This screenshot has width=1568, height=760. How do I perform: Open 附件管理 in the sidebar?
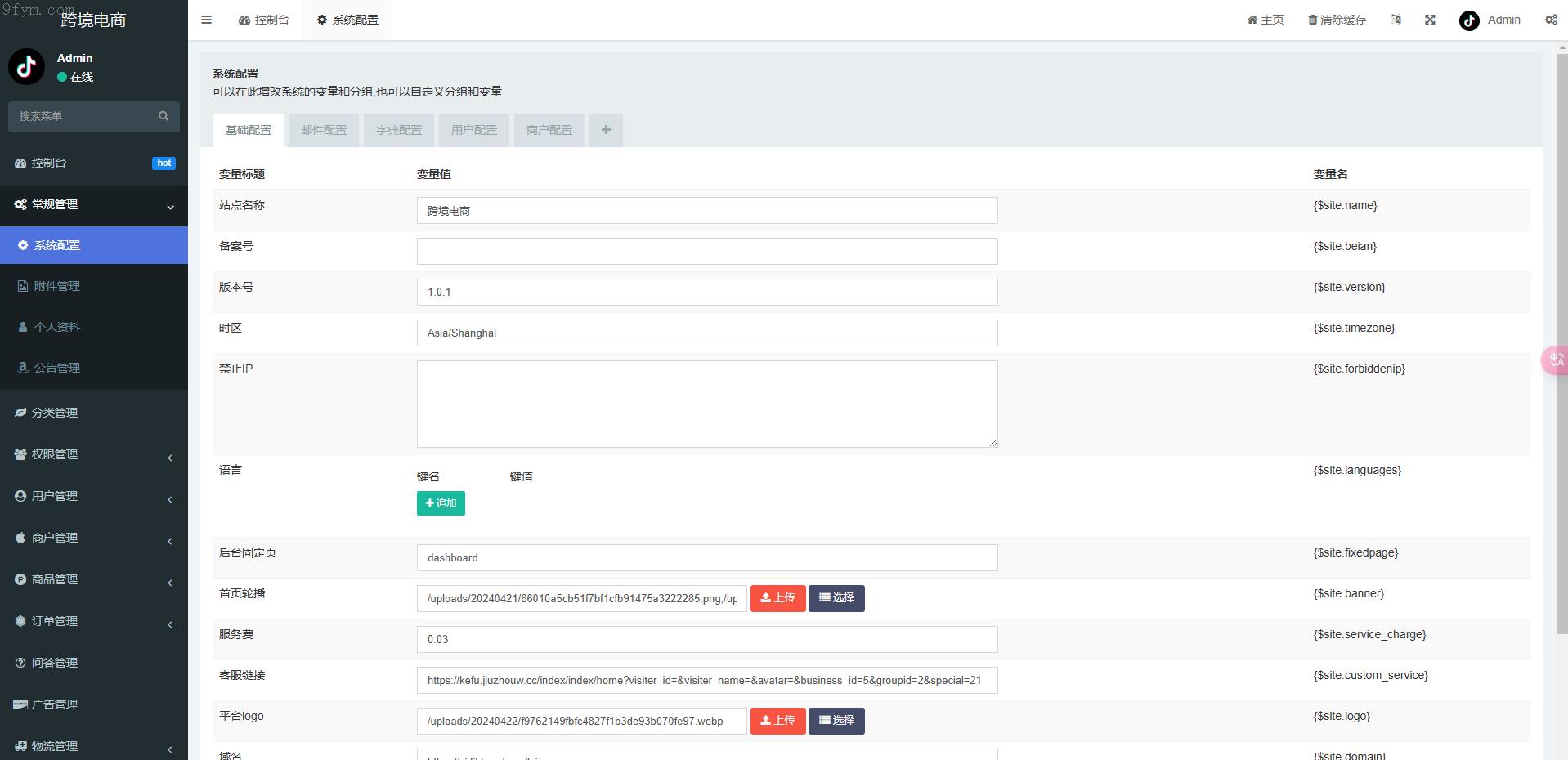pyautogui.click(x=57, y=286)
